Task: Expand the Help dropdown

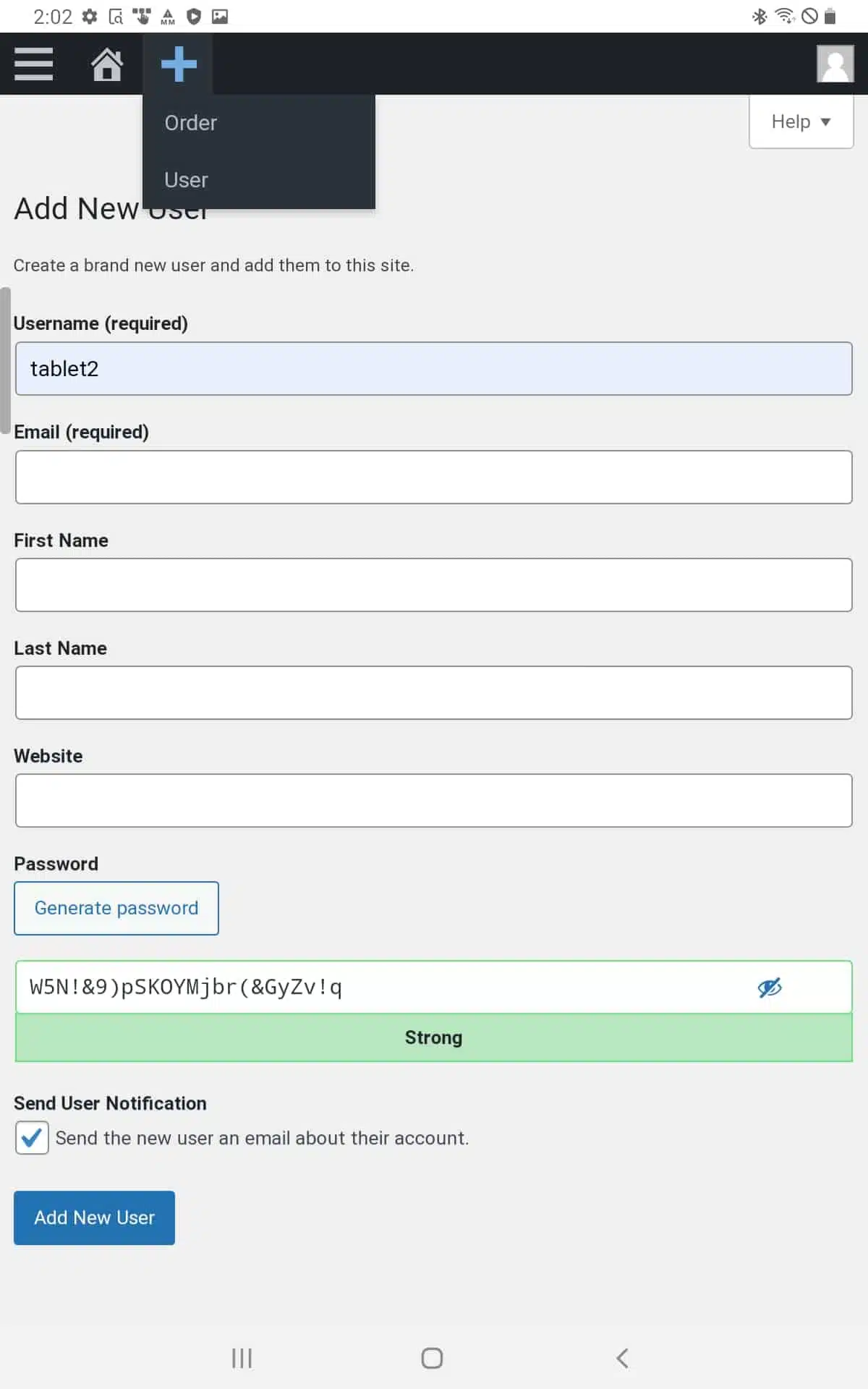Action: [x=801, y=122]
